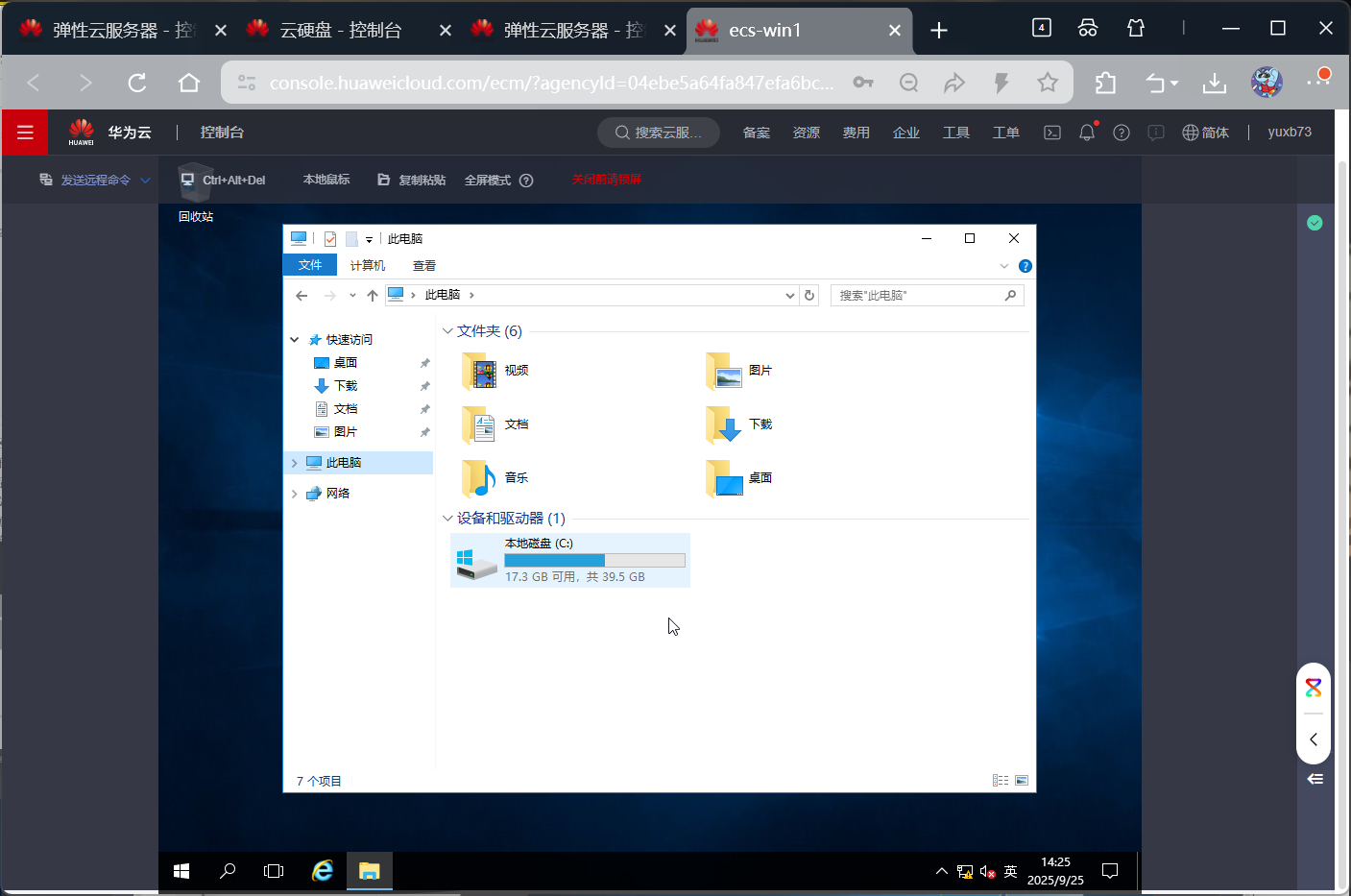Click the 复制粘贴 copy-paste tool
Screen dimensions: 1351x896
(x=412, y=180)
